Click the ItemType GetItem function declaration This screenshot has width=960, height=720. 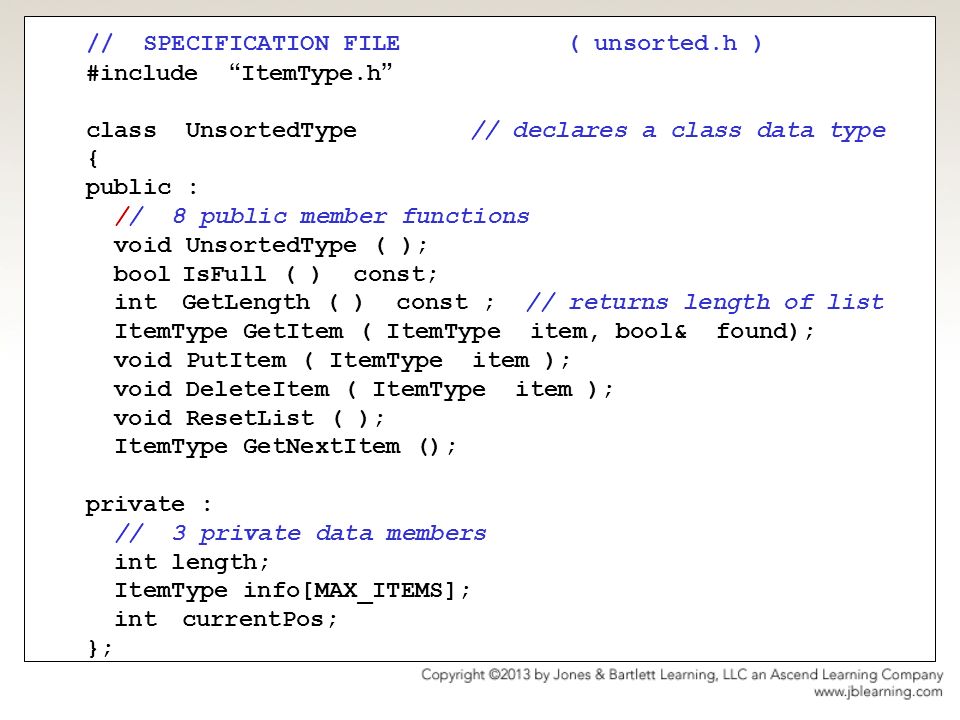464,332
